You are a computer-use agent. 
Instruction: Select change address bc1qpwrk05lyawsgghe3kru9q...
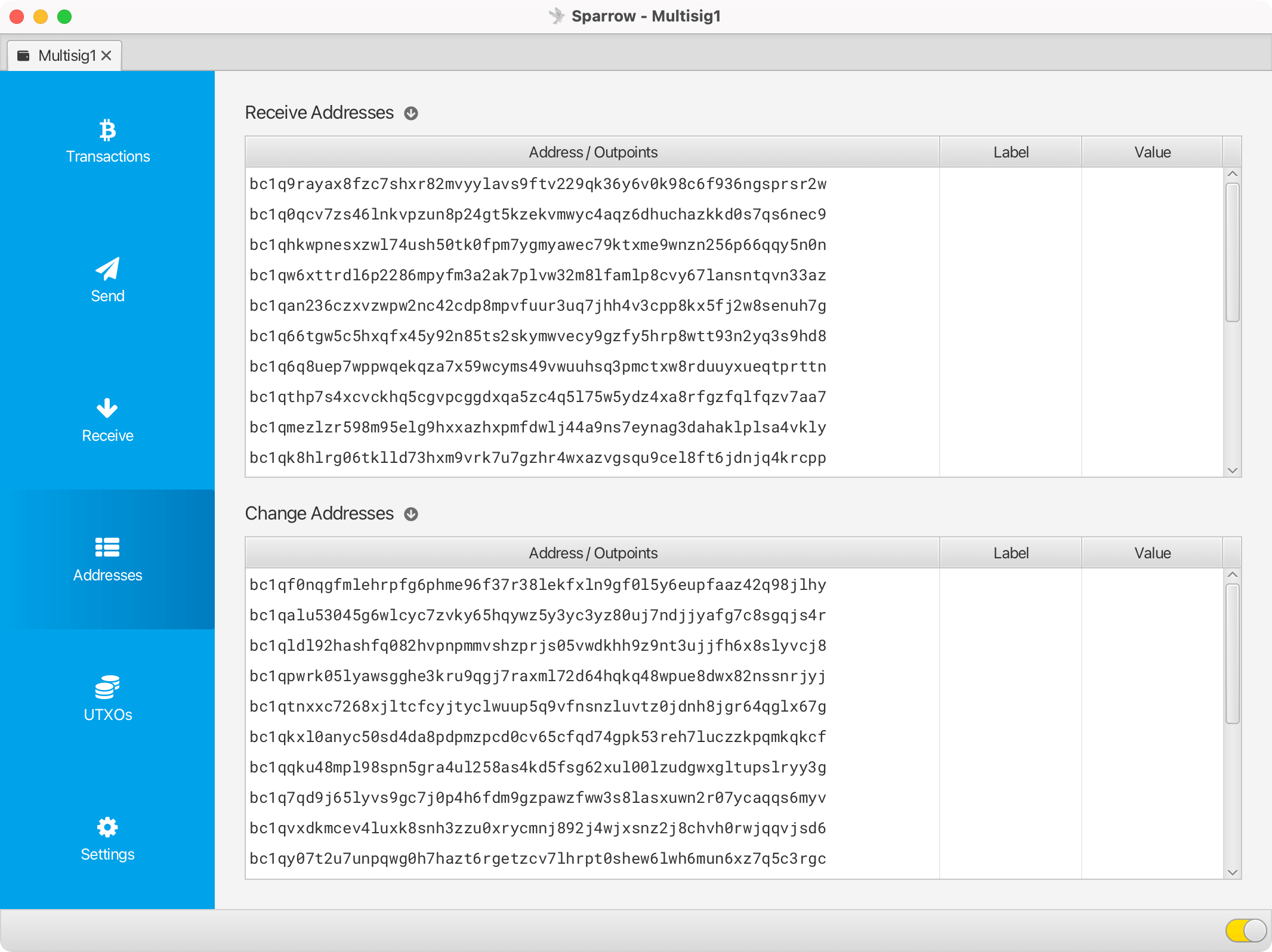(538, 676)
